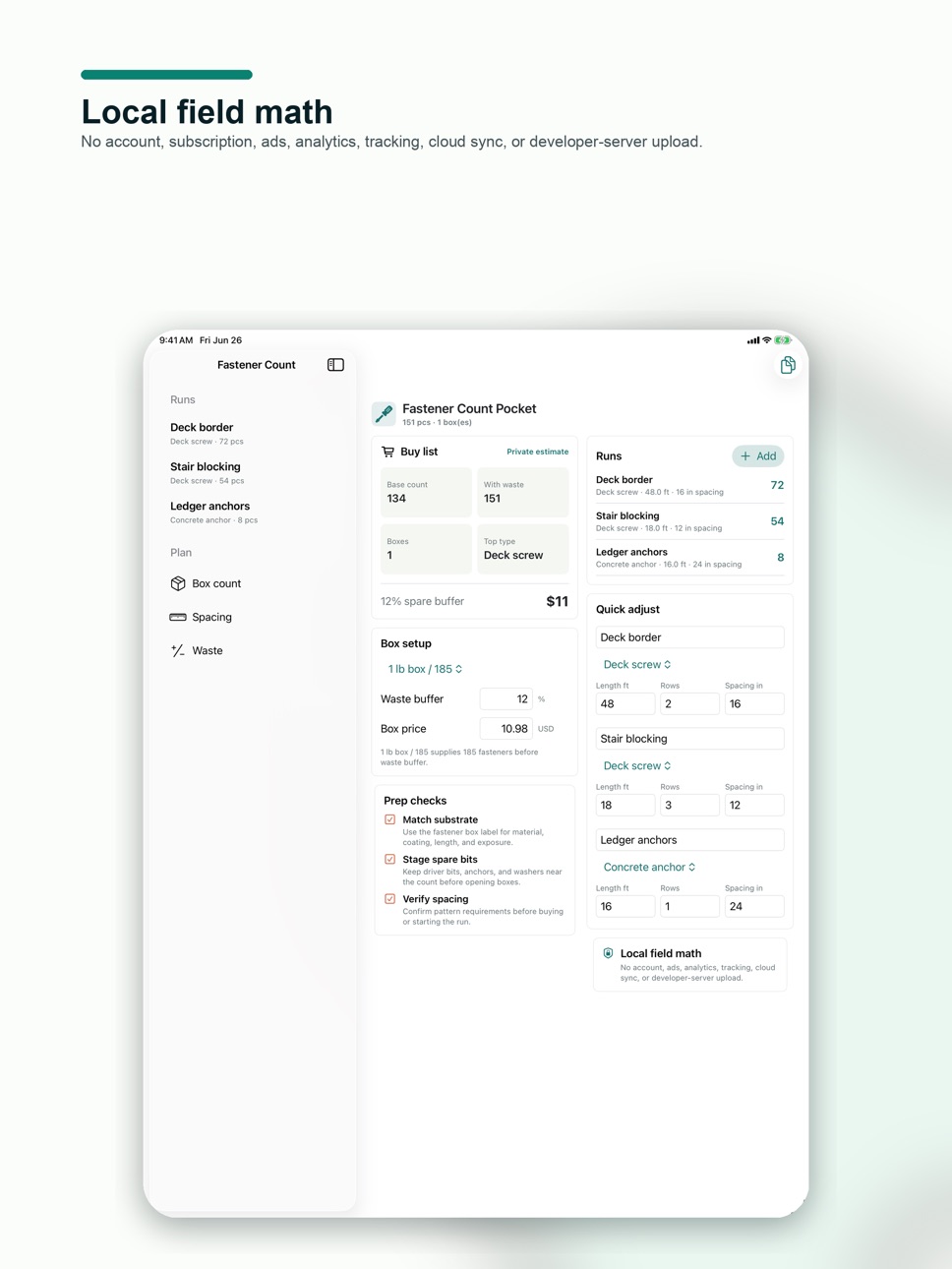Tap Private estimate link
Screen dimensions: 952x1269
tap(537, 452)
